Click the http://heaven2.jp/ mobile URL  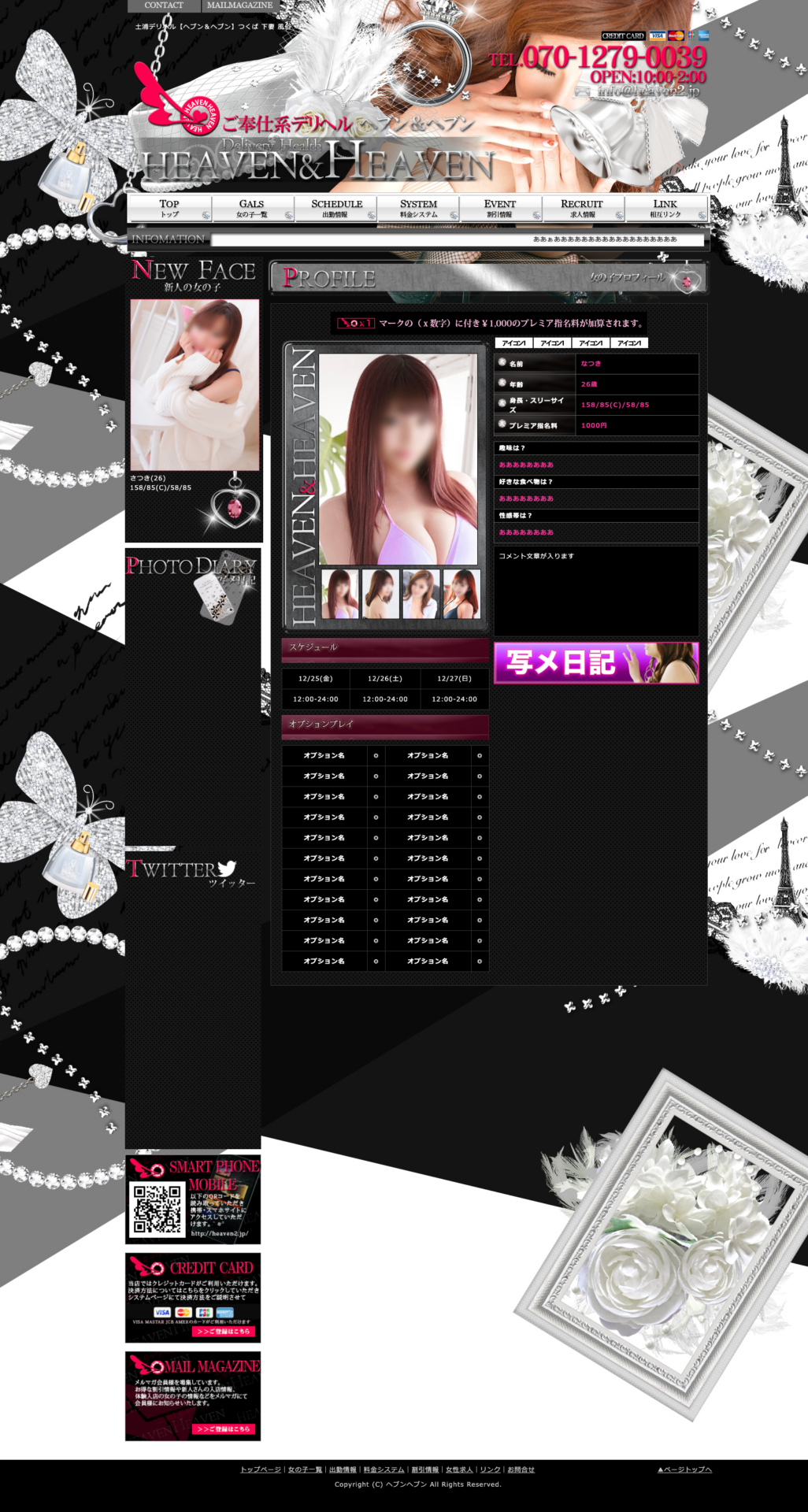pos(219,1233)
